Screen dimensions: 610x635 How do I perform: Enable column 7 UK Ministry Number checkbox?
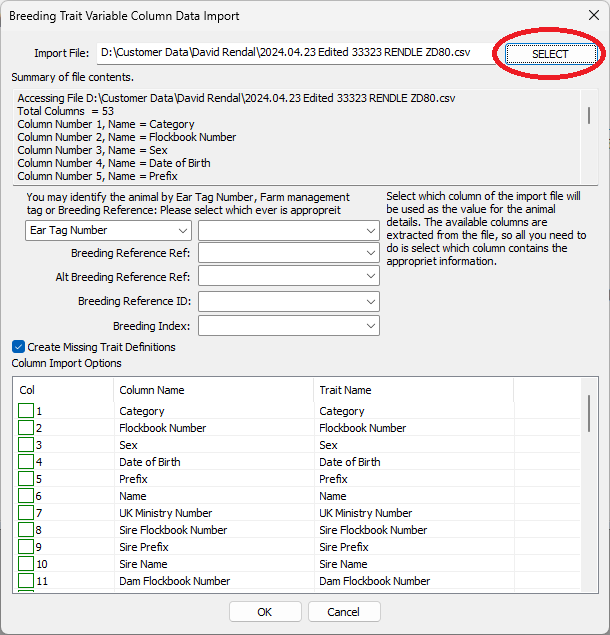pos(26,513)
